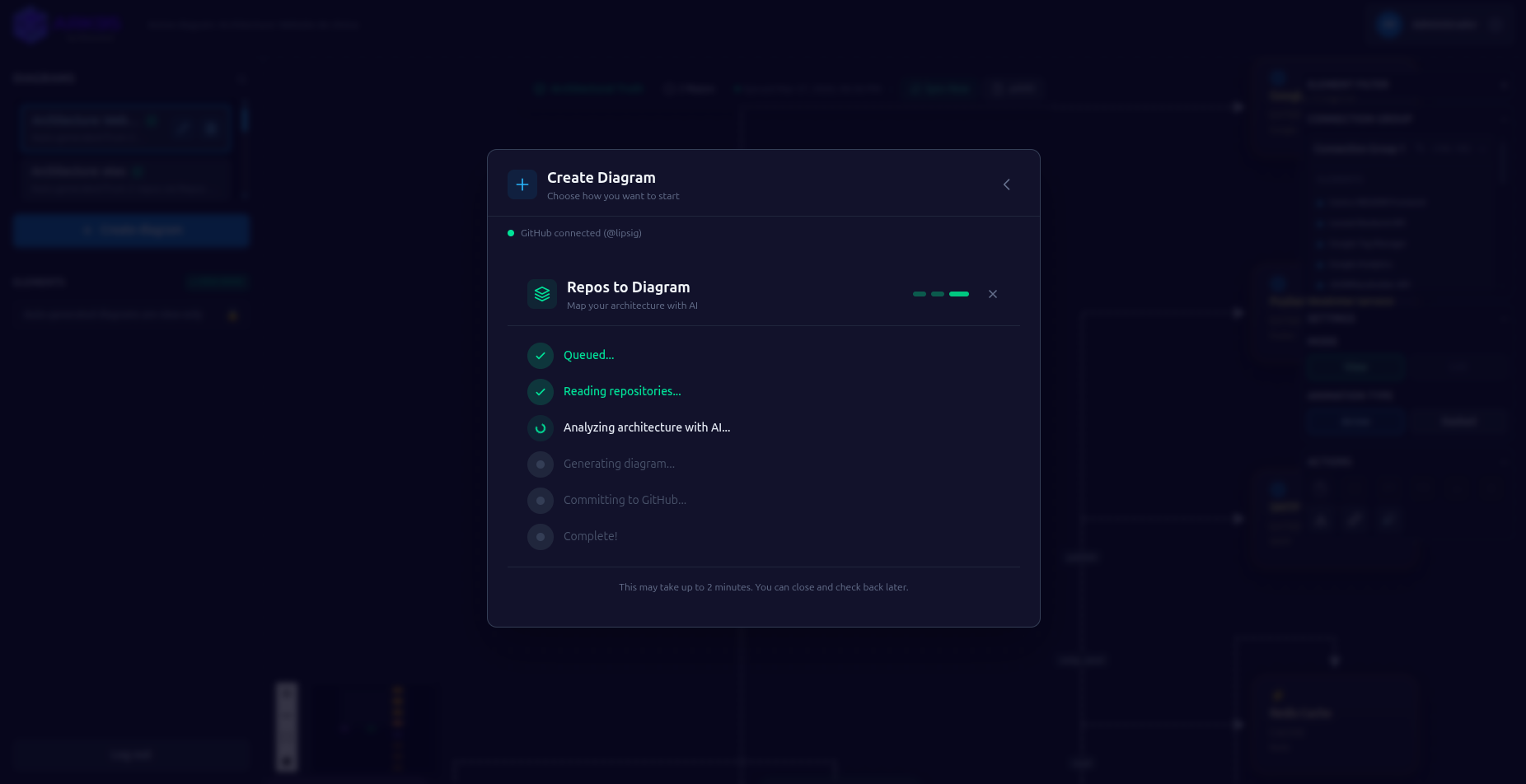
Task: Click the spinner icon on Analyzing architecture step
Action: click(x=541, y=428)
